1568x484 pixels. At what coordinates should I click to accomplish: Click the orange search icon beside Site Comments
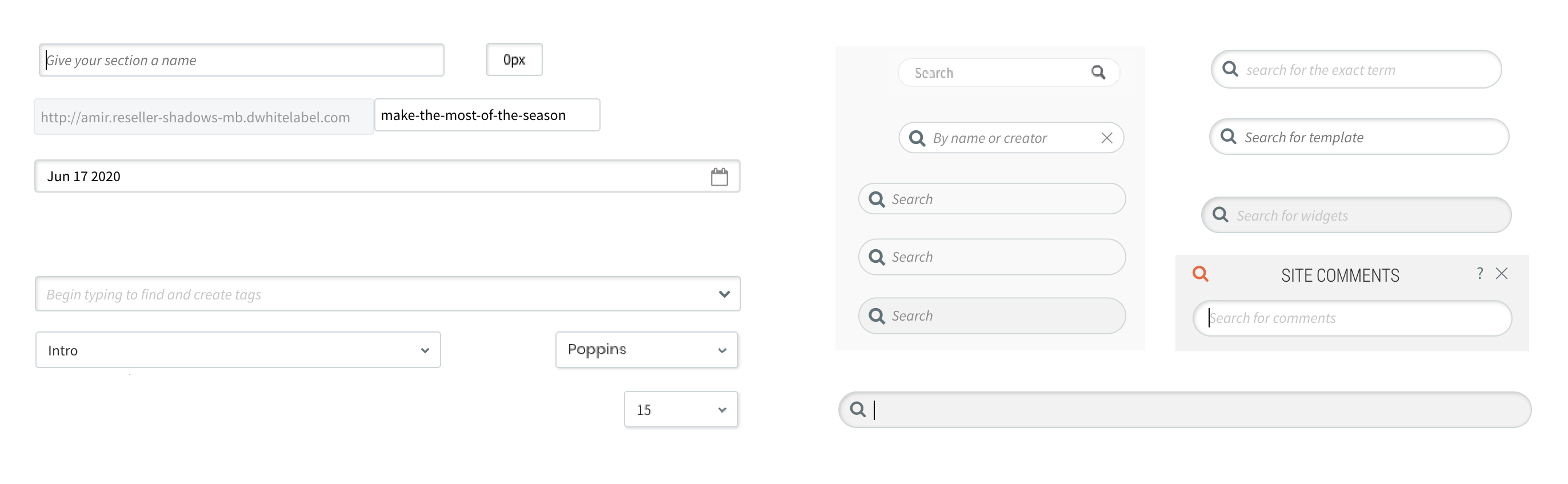[x=1200, y=274]
